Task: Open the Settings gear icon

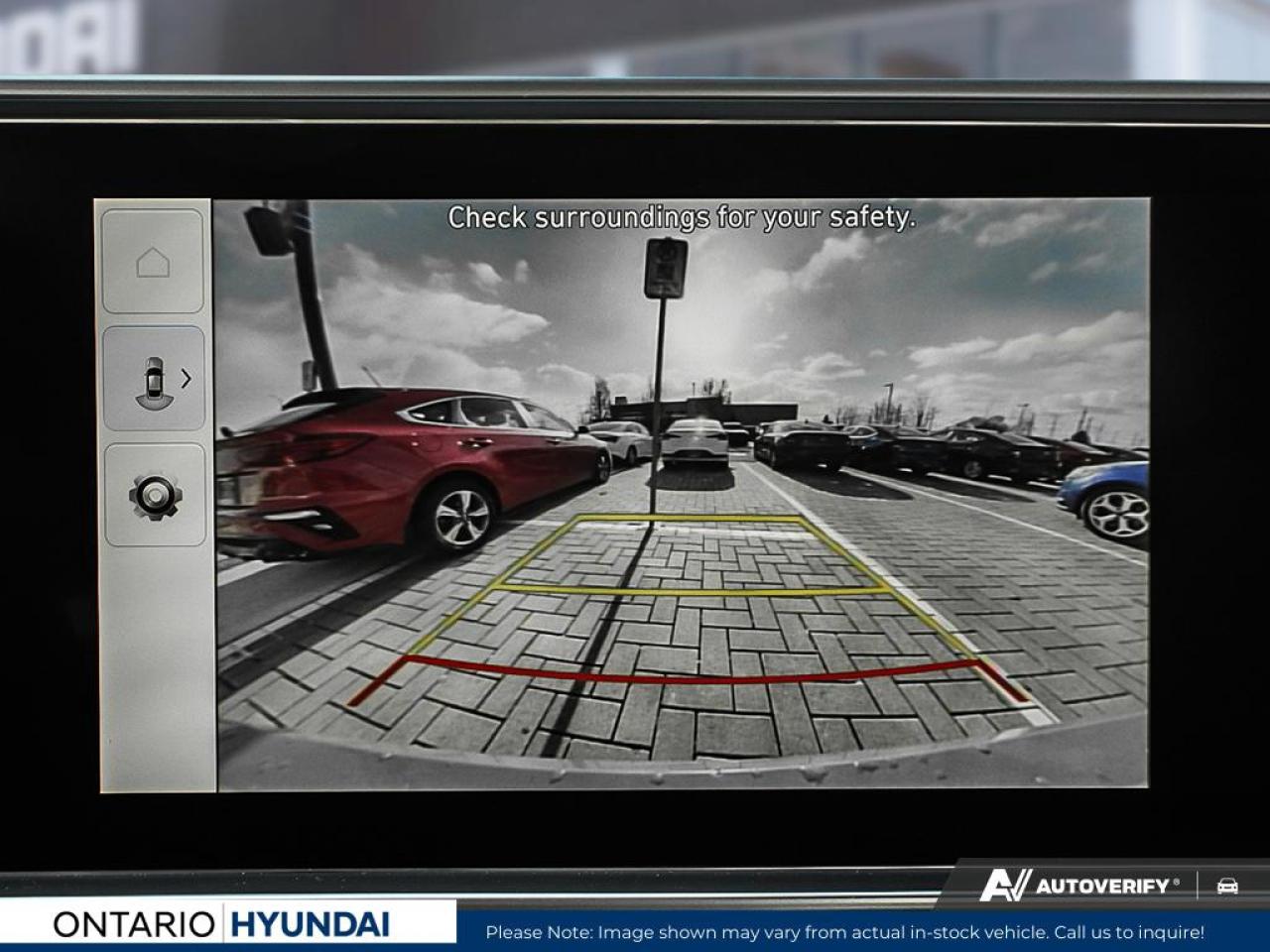Action: [x=154, y=496]
